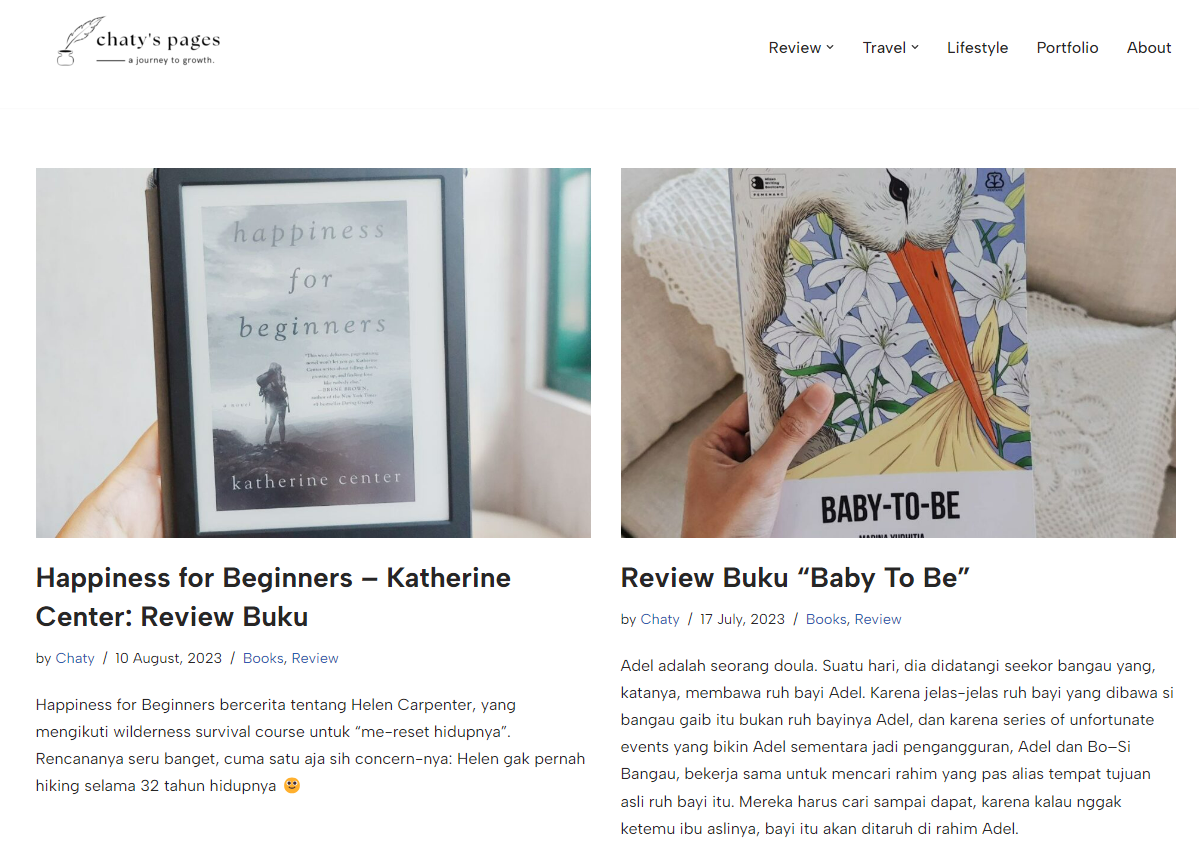Screen dimensions: 1199x846
Task: Open the Travel menu item
Action: coord(884,47)
